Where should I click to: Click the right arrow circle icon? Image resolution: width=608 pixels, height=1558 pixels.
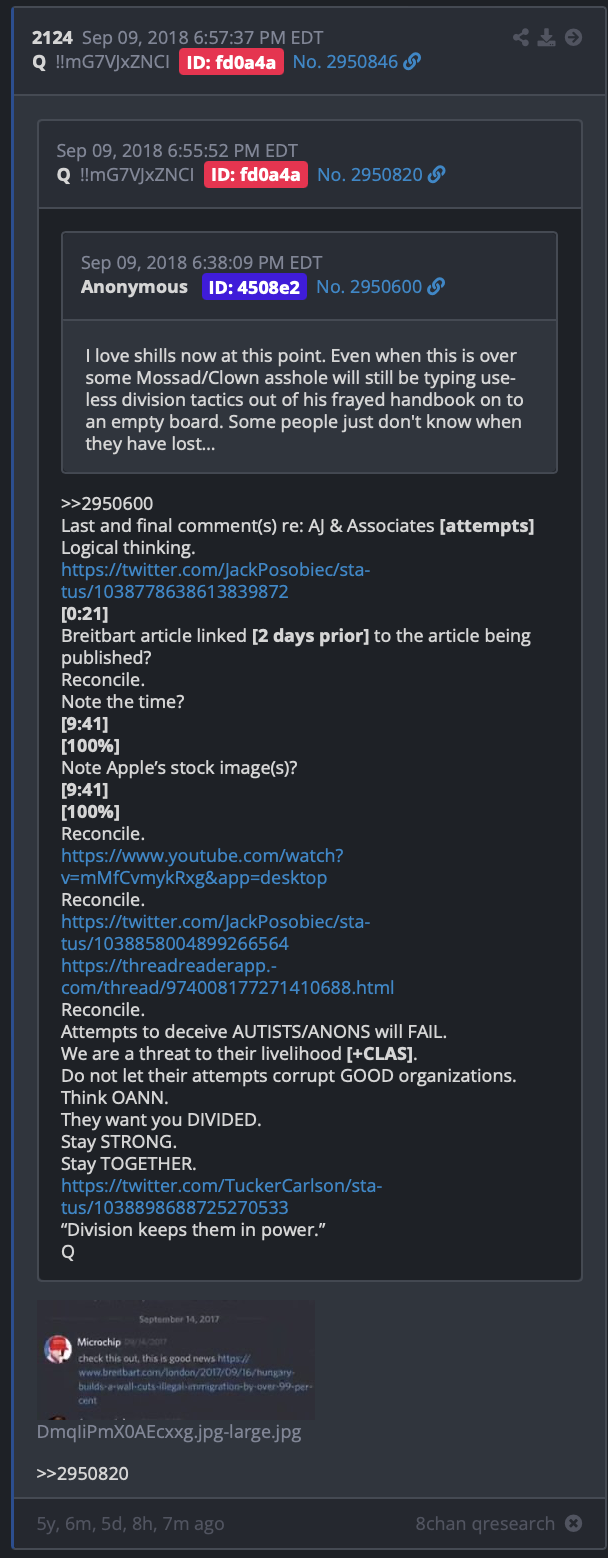tap(573, 38)
